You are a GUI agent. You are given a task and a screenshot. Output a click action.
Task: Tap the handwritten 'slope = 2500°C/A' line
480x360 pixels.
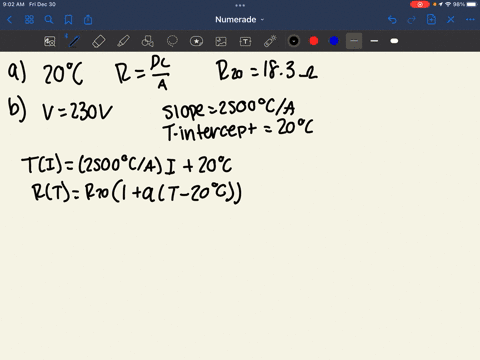229,109
